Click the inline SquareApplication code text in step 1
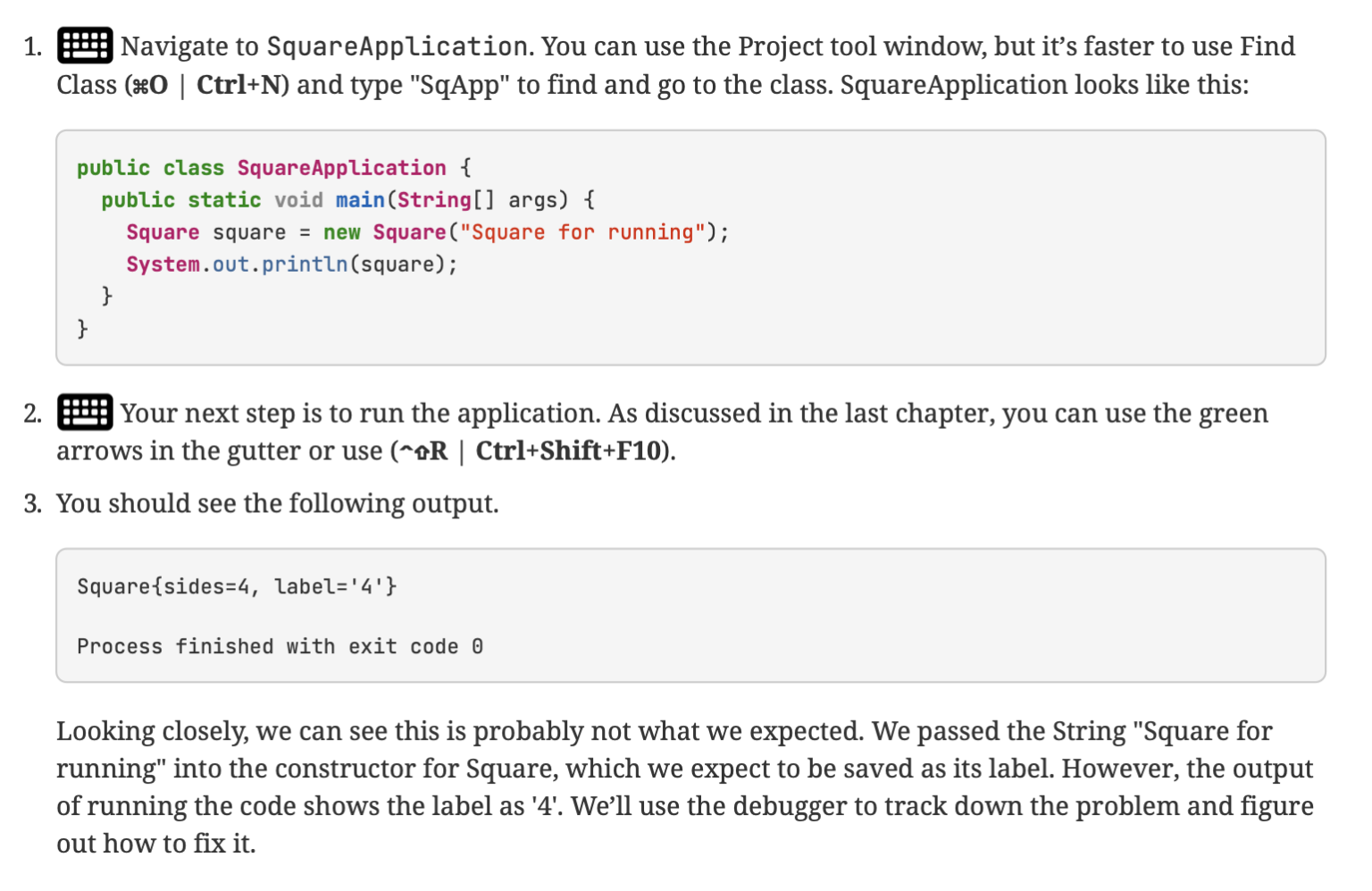Viewport: 1372px width, 891px height. (x=397, y=46)
